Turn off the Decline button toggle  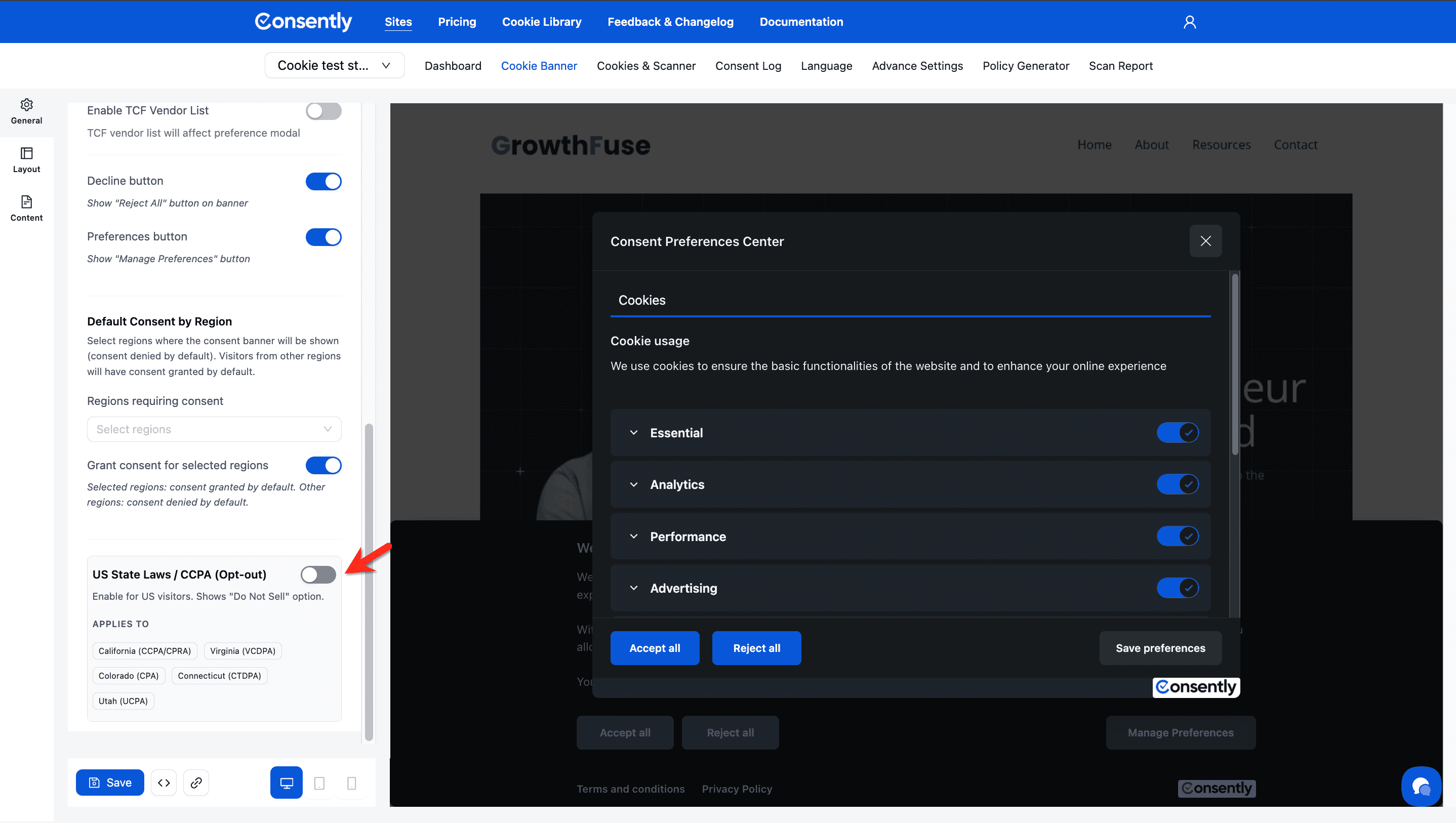323,181
